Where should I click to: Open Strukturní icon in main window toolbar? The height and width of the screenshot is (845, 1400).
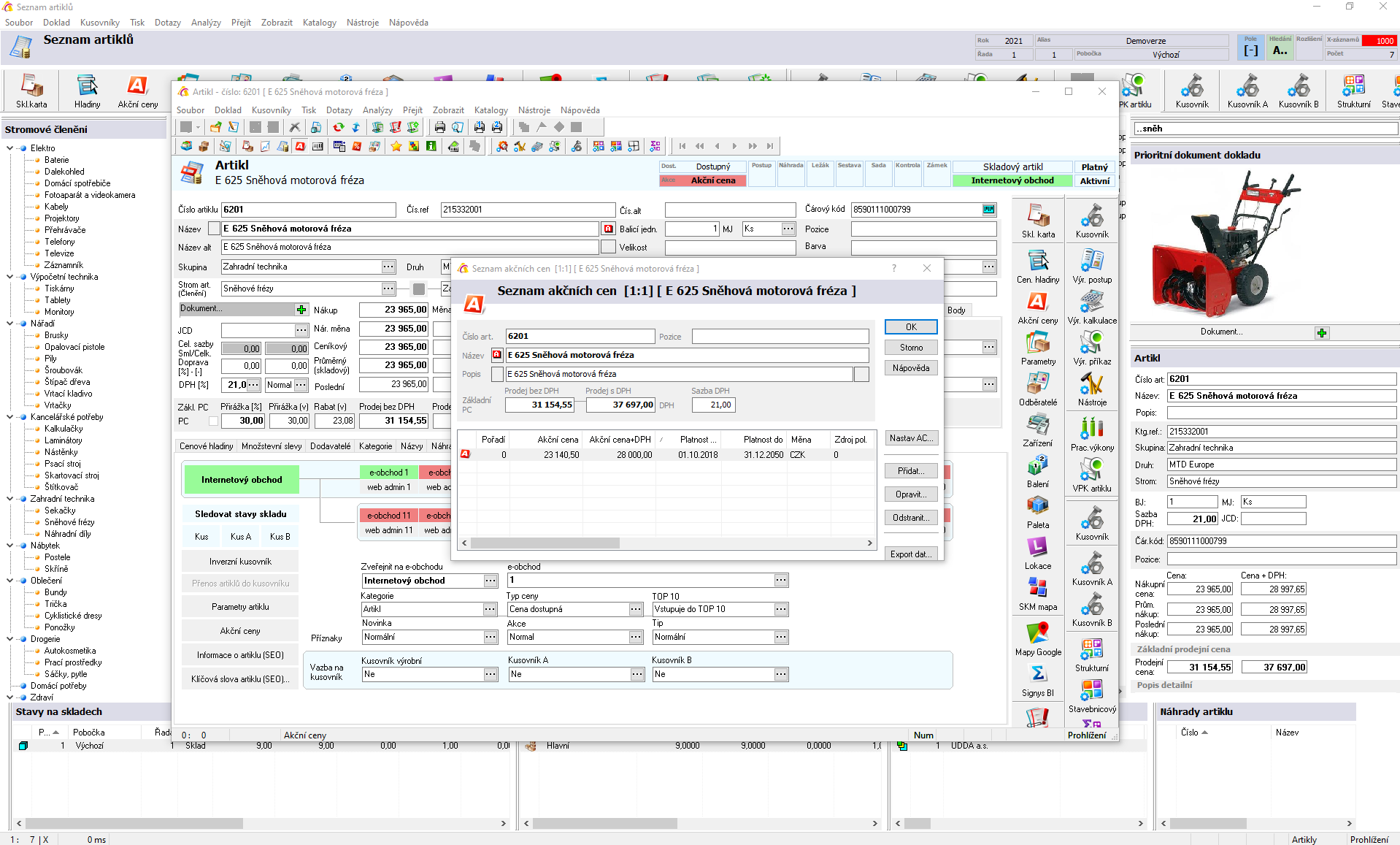click(x=1353, y=91)
